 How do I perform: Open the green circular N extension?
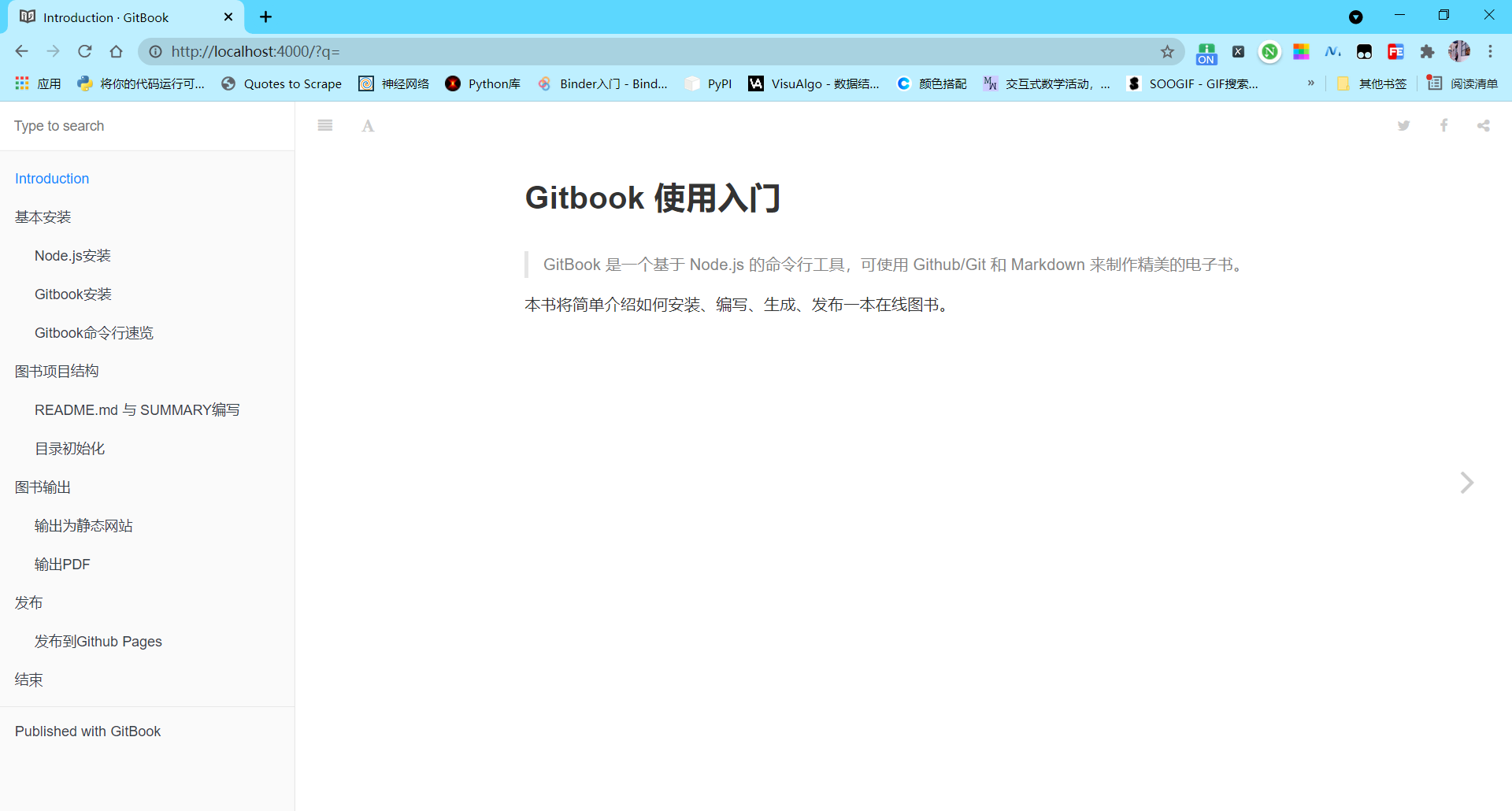point(1269,52)
